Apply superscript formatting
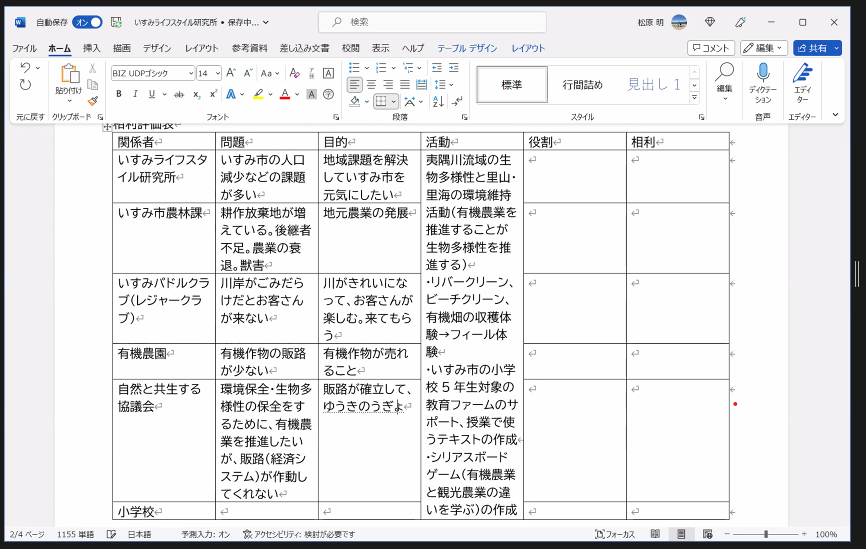This screenshot has width=866, height=549. (x=213, y=94)
